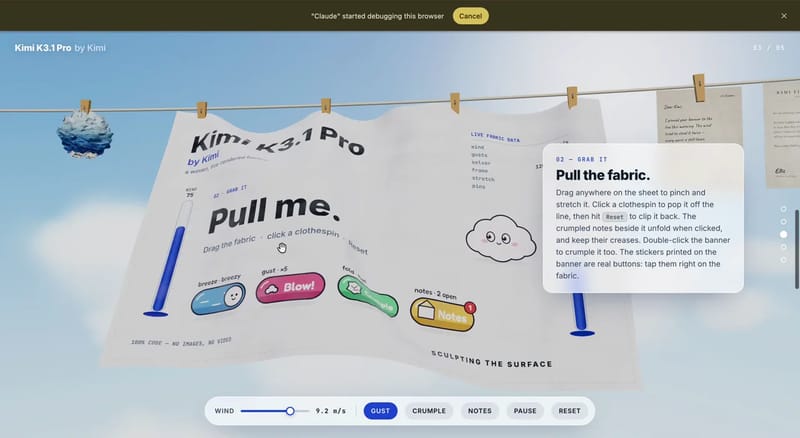Cancel the Claude debugging session
The height and width of the screenshot is (438, 800).
470,16
